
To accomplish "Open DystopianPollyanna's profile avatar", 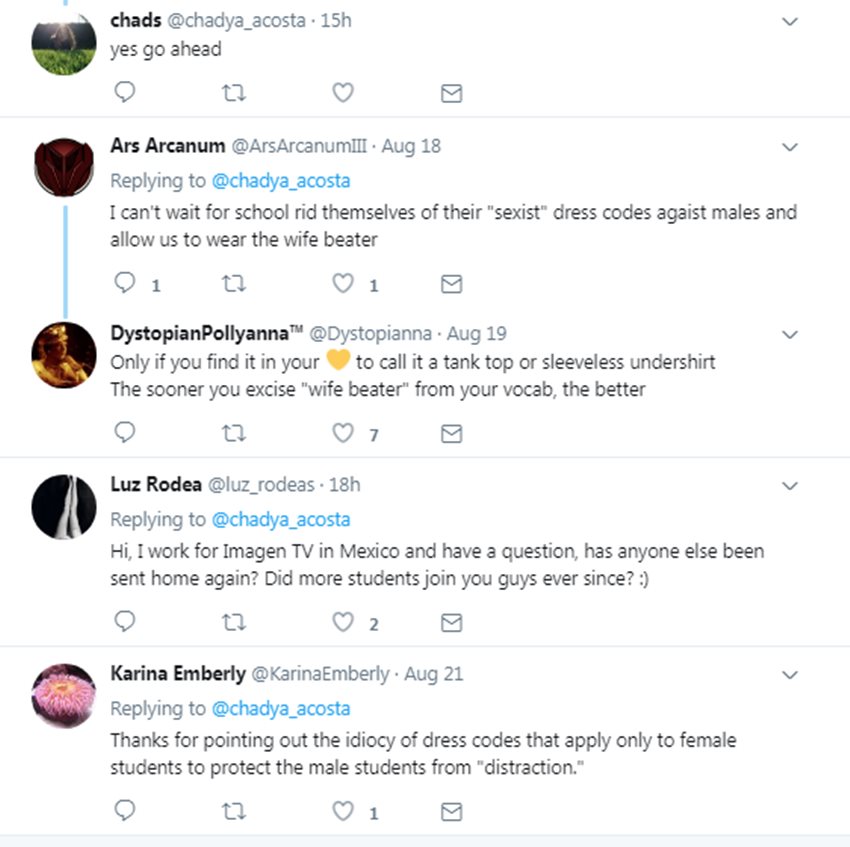I will click(64, 356).
